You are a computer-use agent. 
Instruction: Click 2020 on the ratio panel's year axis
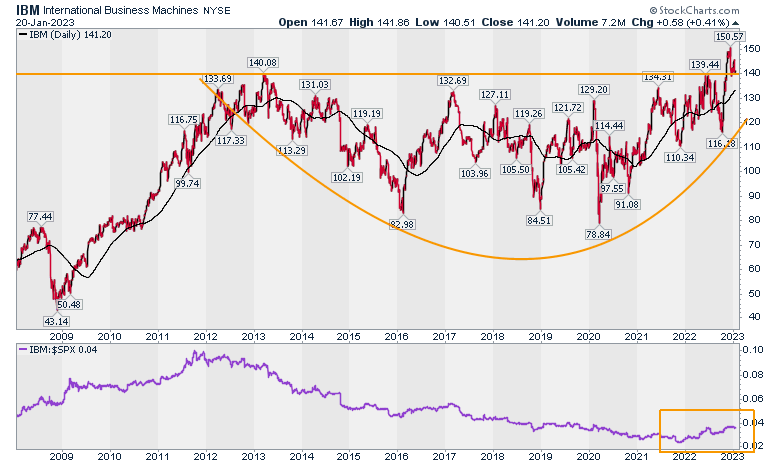tap(588, 457)
